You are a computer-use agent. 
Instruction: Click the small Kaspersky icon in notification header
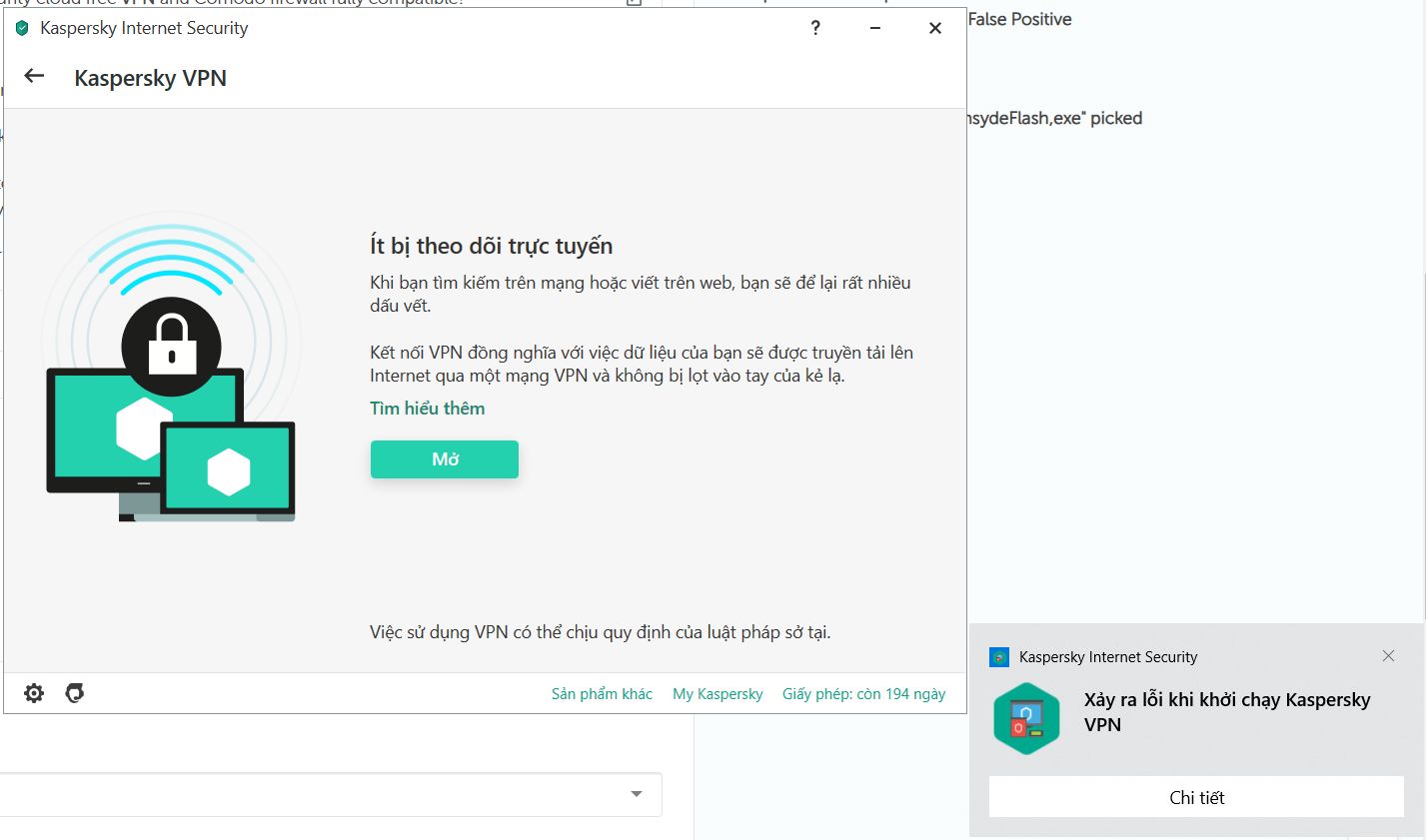point(999,657)
